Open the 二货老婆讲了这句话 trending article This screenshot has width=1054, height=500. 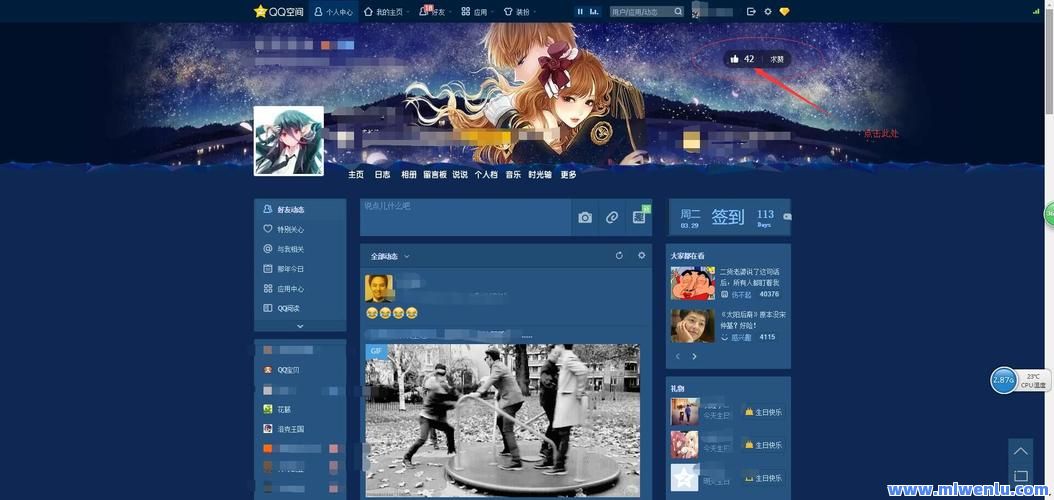coord(749,276)
